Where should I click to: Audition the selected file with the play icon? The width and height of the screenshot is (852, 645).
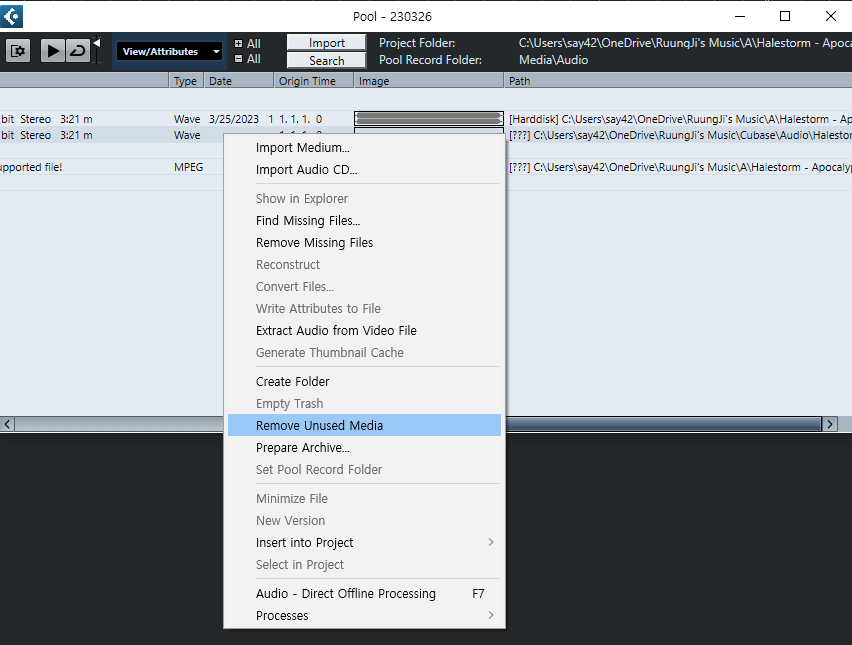coord(52,50)
